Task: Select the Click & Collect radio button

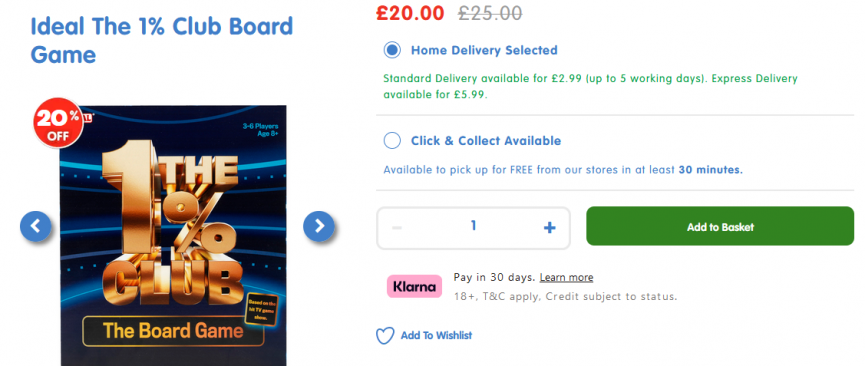Action: point(392,141)
